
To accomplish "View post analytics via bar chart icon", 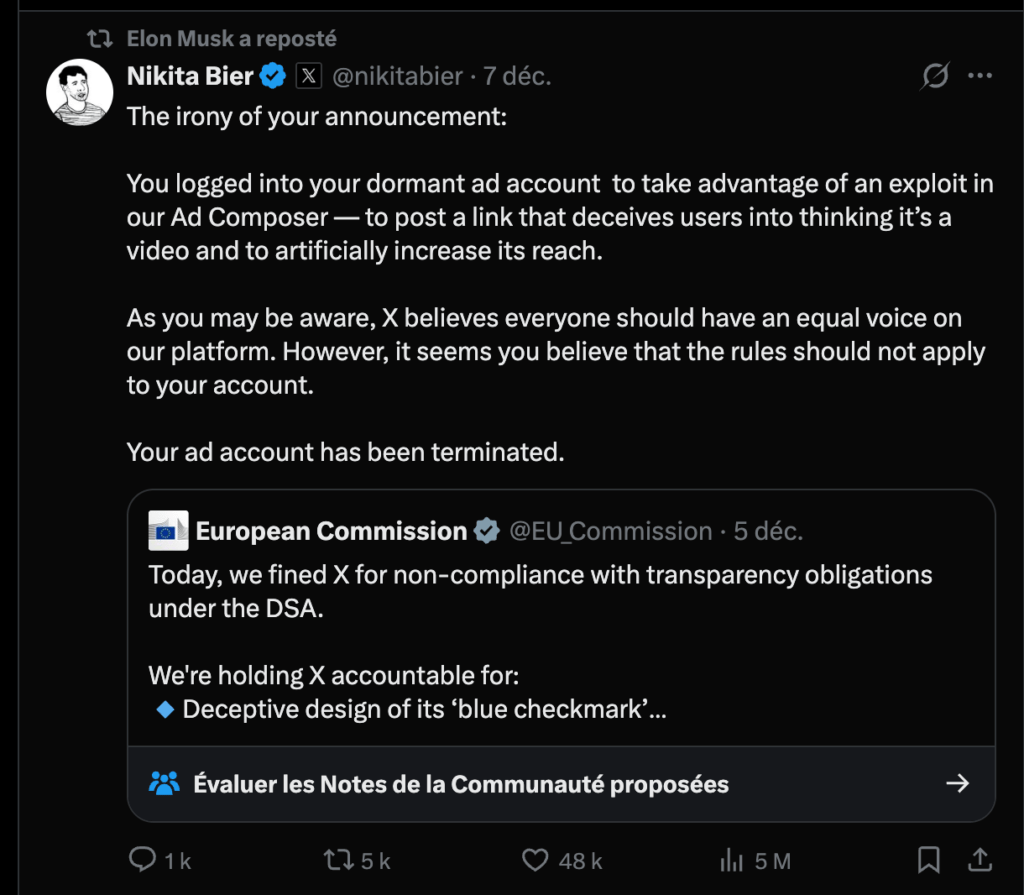I will [x=730, y=859].
